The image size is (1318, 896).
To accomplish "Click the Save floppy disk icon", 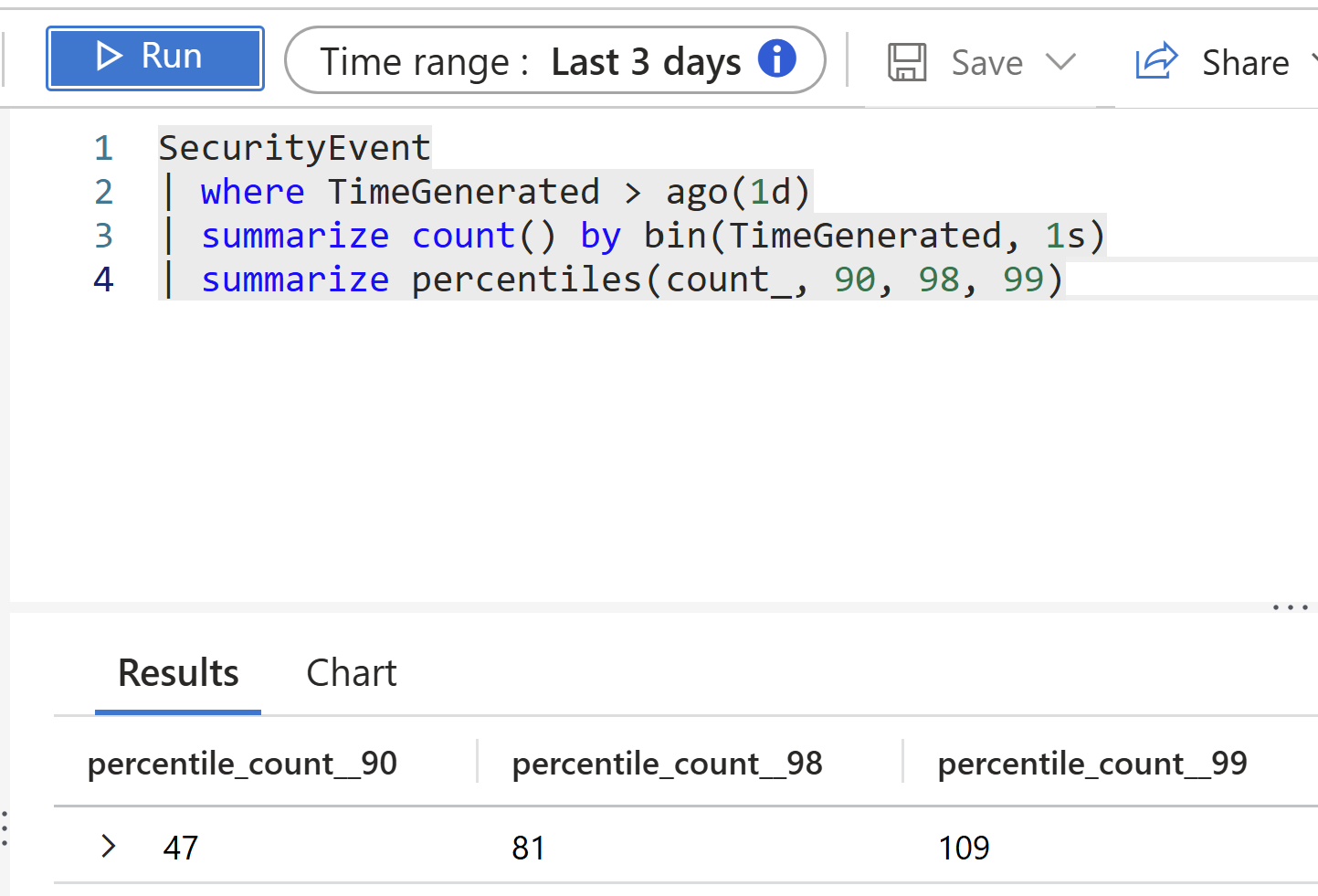I will click(906, 61).
